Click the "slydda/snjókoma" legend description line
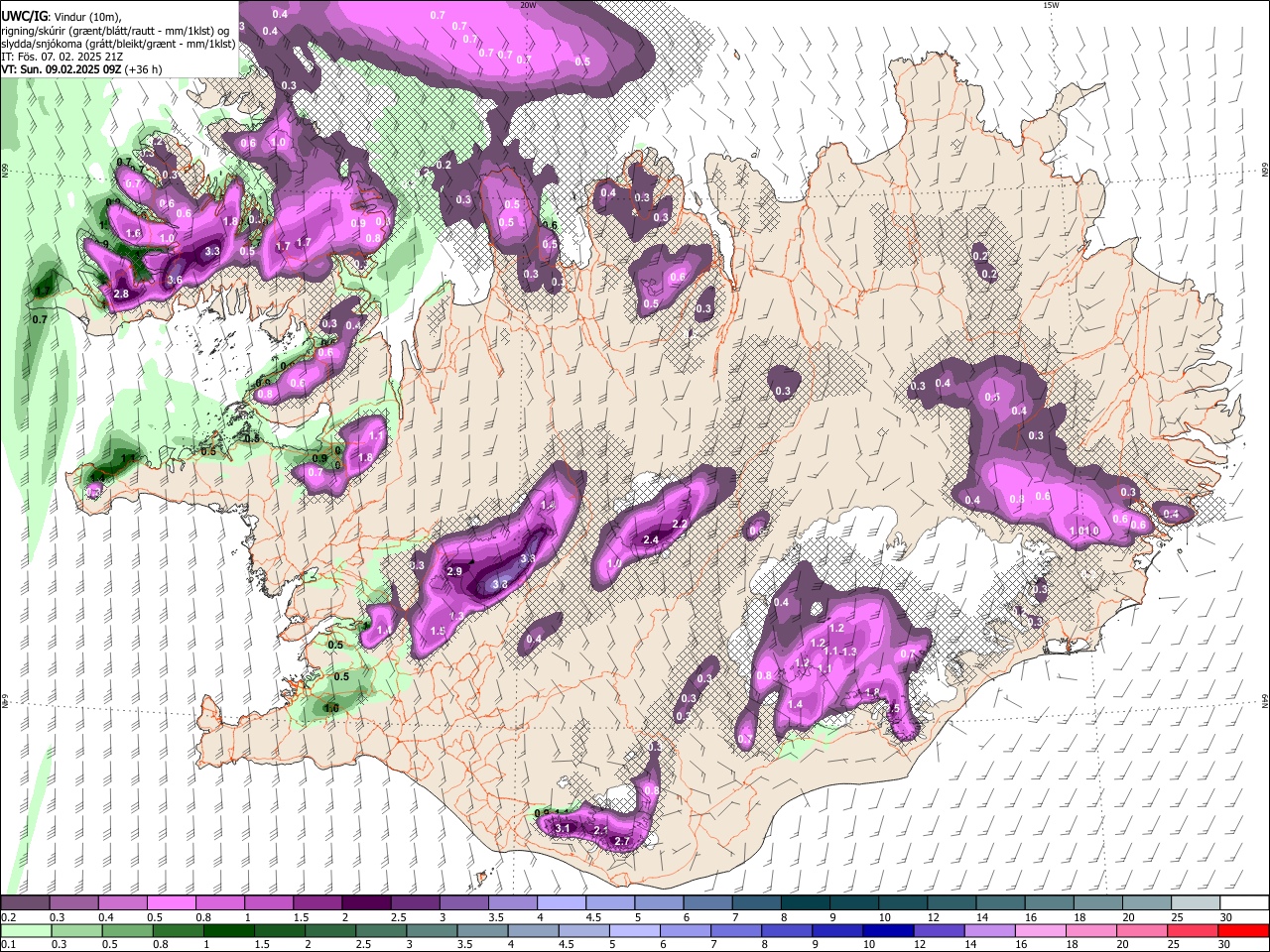The width and height of the screenshot is (1270, 952). [x=119, y=44]
